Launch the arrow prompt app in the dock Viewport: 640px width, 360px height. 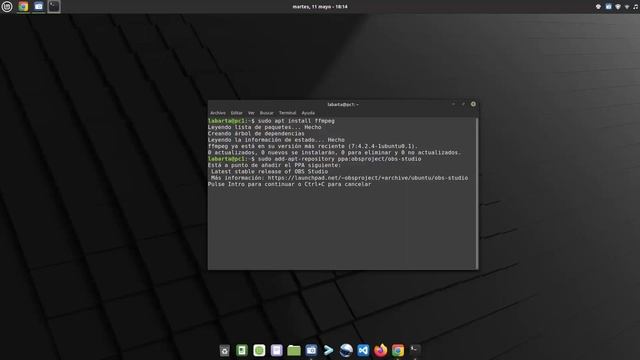pyautogui.click(x=328, y=350)
